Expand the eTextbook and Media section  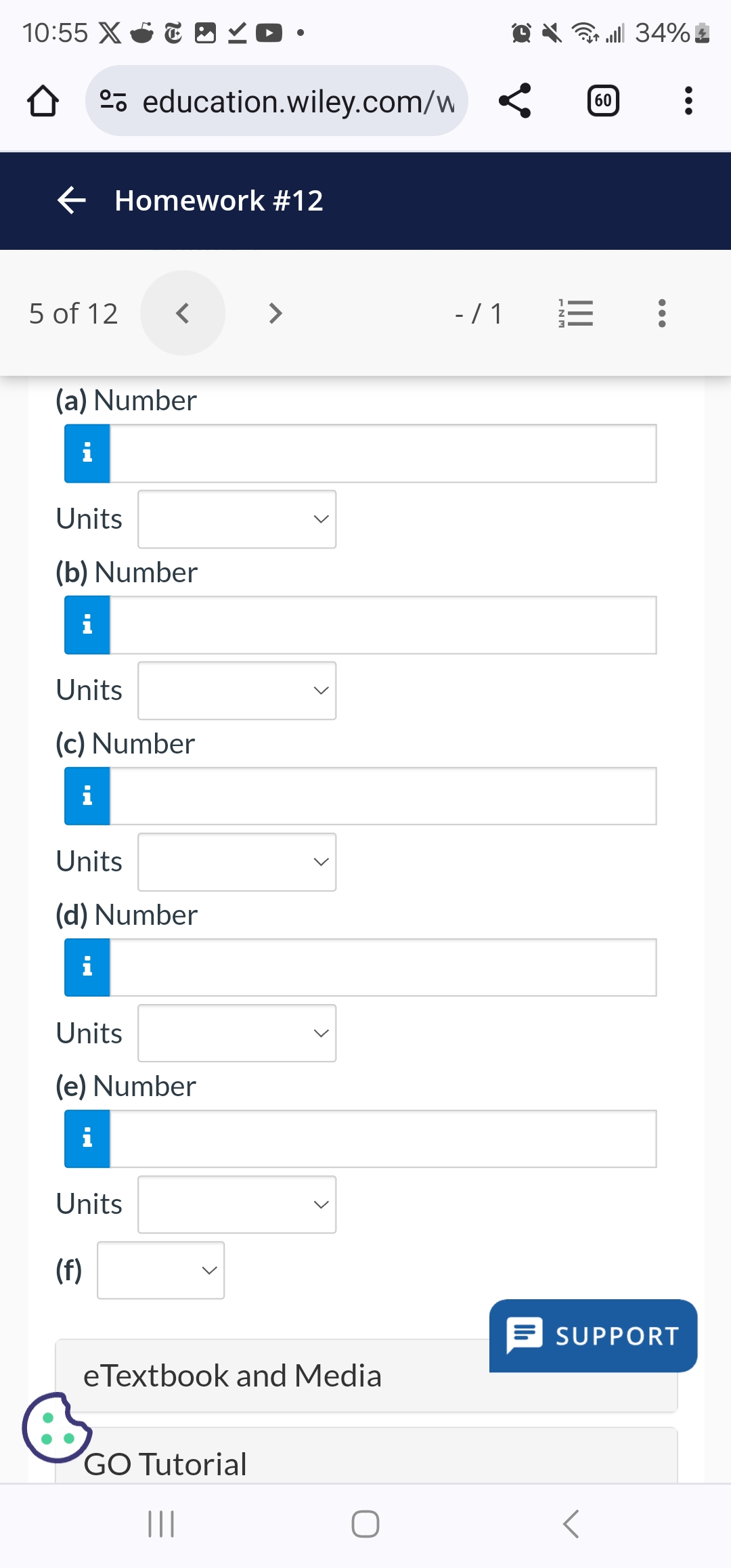(271, 1376)
